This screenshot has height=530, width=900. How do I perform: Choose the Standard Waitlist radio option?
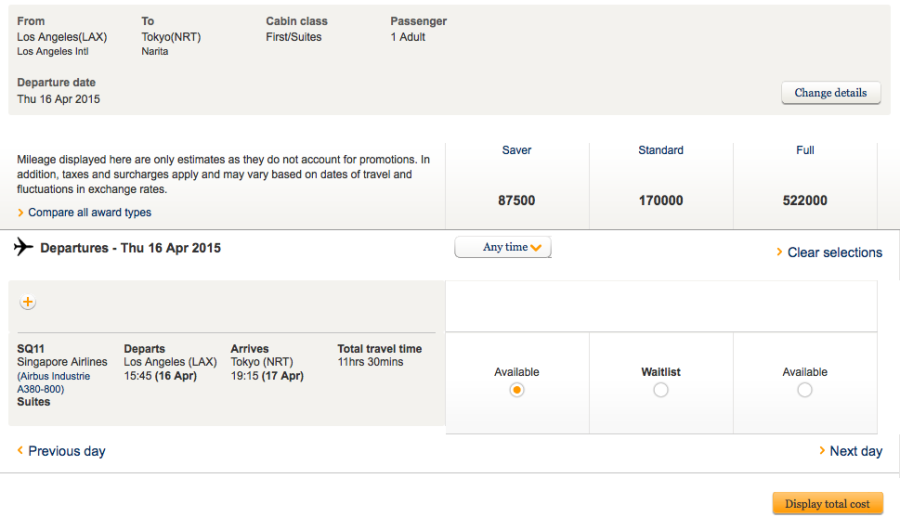(661, 390)
